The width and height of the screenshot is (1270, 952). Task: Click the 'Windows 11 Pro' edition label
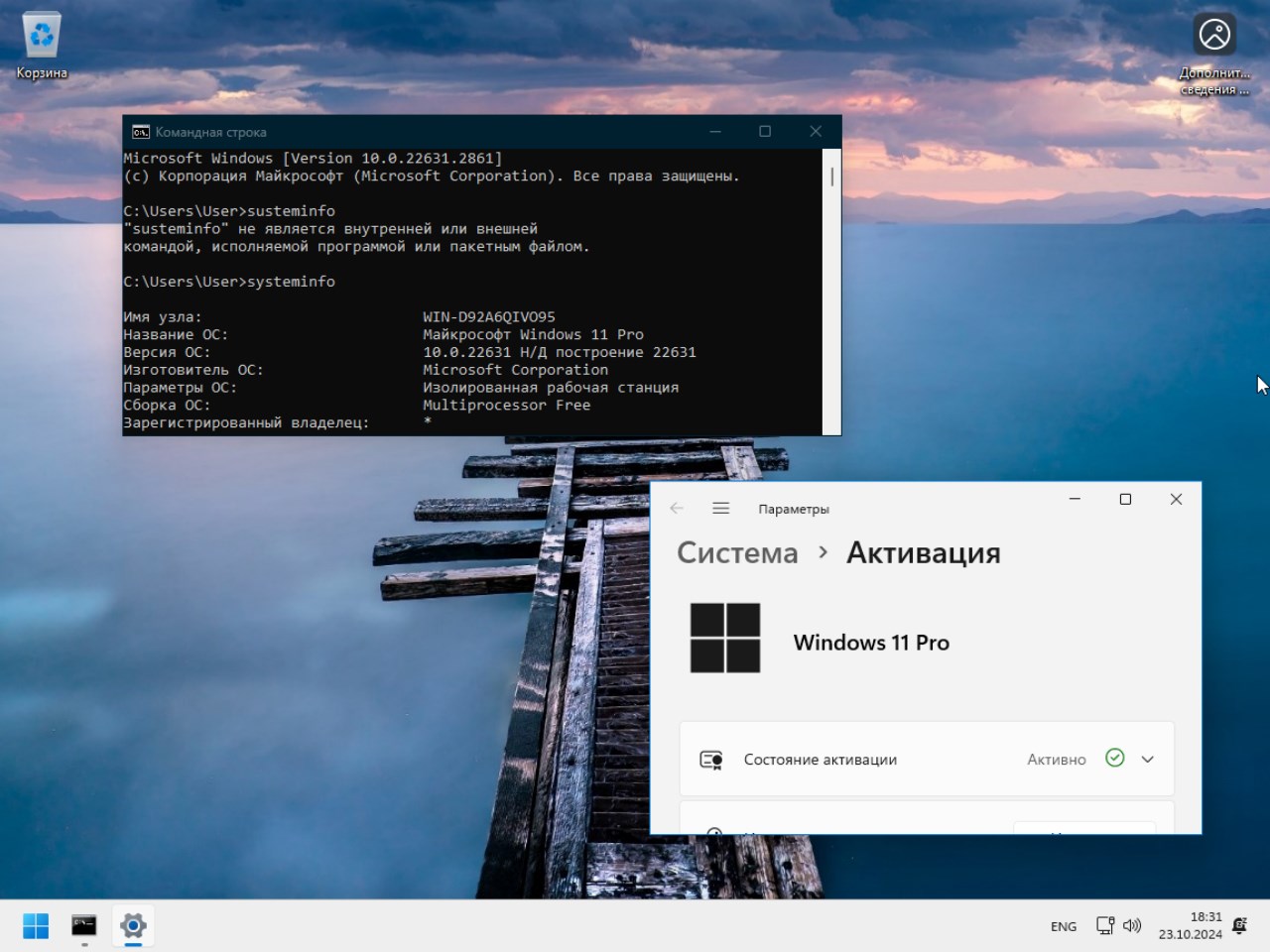pyautogui.click(x=871, y=643)
